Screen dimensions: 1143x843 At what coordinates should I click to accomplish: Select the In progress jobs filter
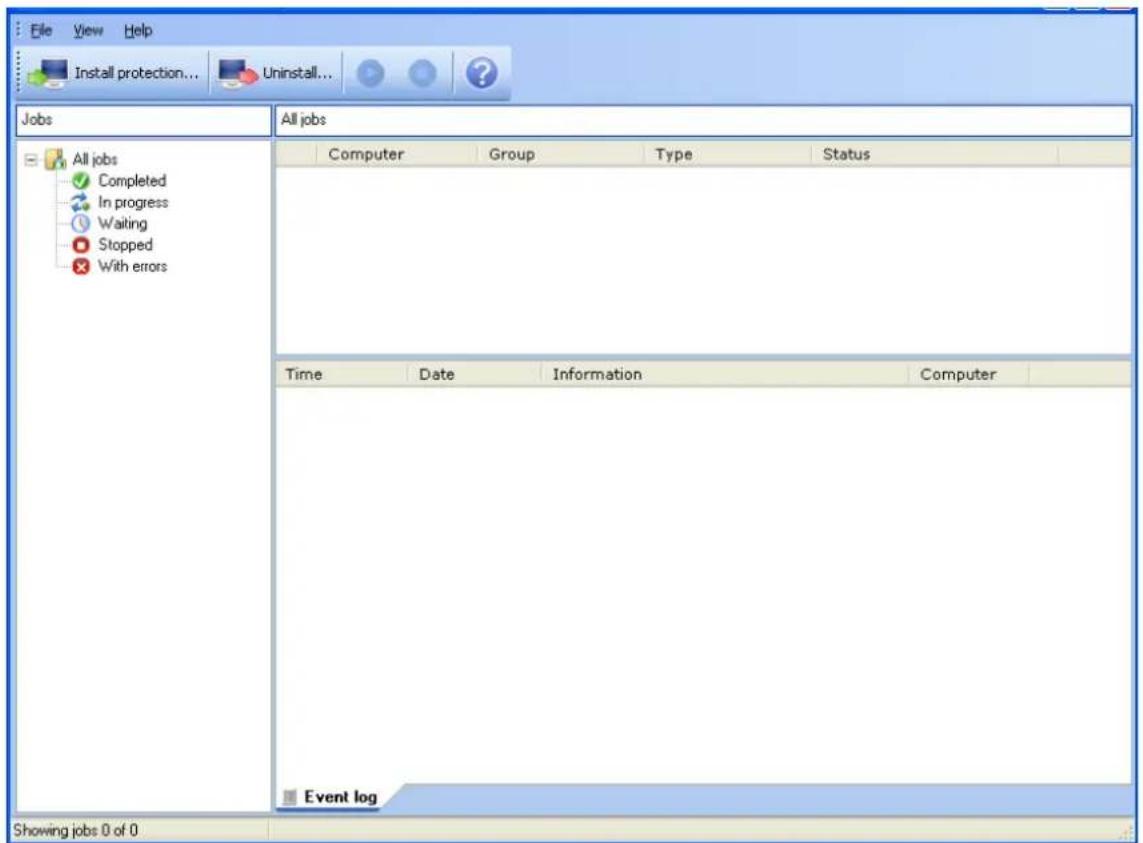tap(133, 202)
